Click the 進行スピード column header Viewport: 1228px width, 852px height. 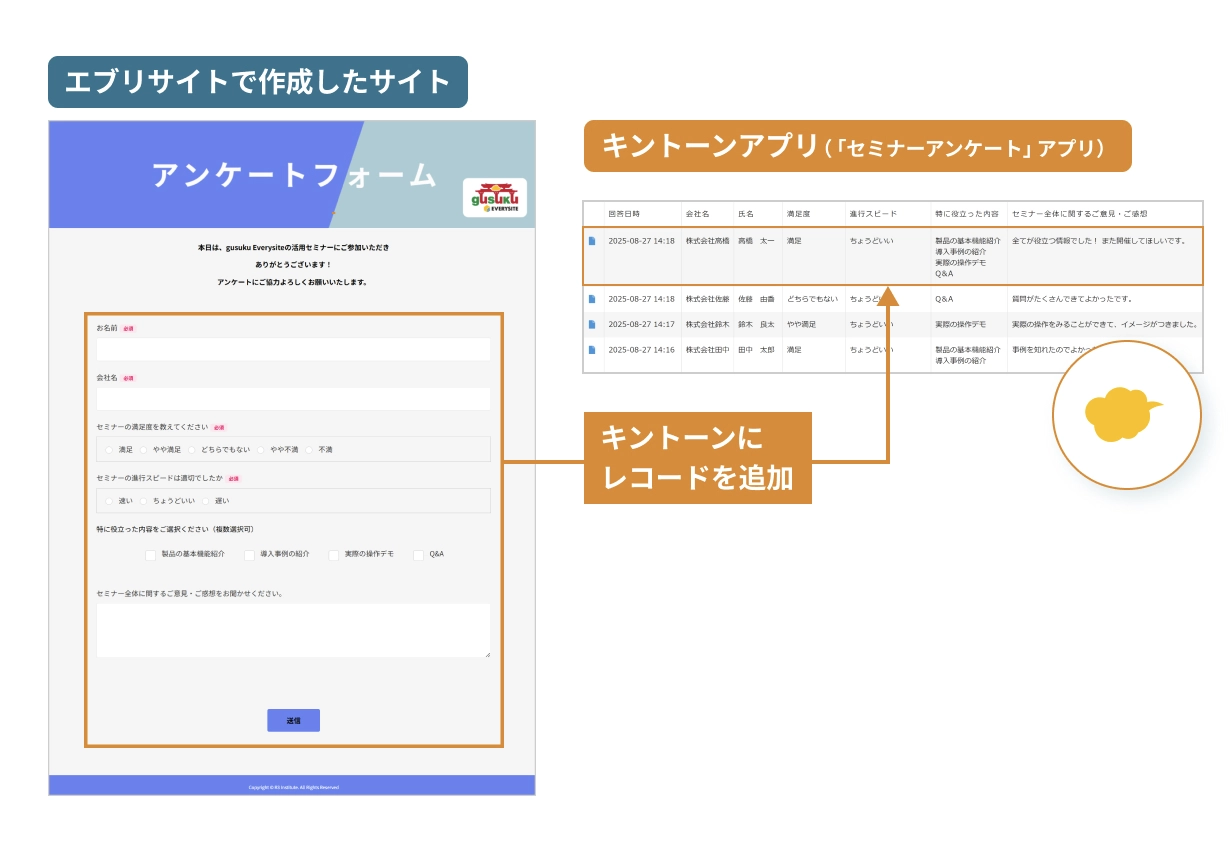coord(873,214)
